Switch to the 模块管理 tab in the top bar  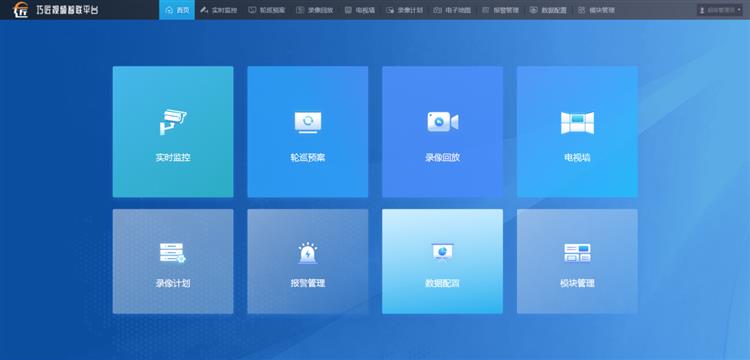click(596, 10)
